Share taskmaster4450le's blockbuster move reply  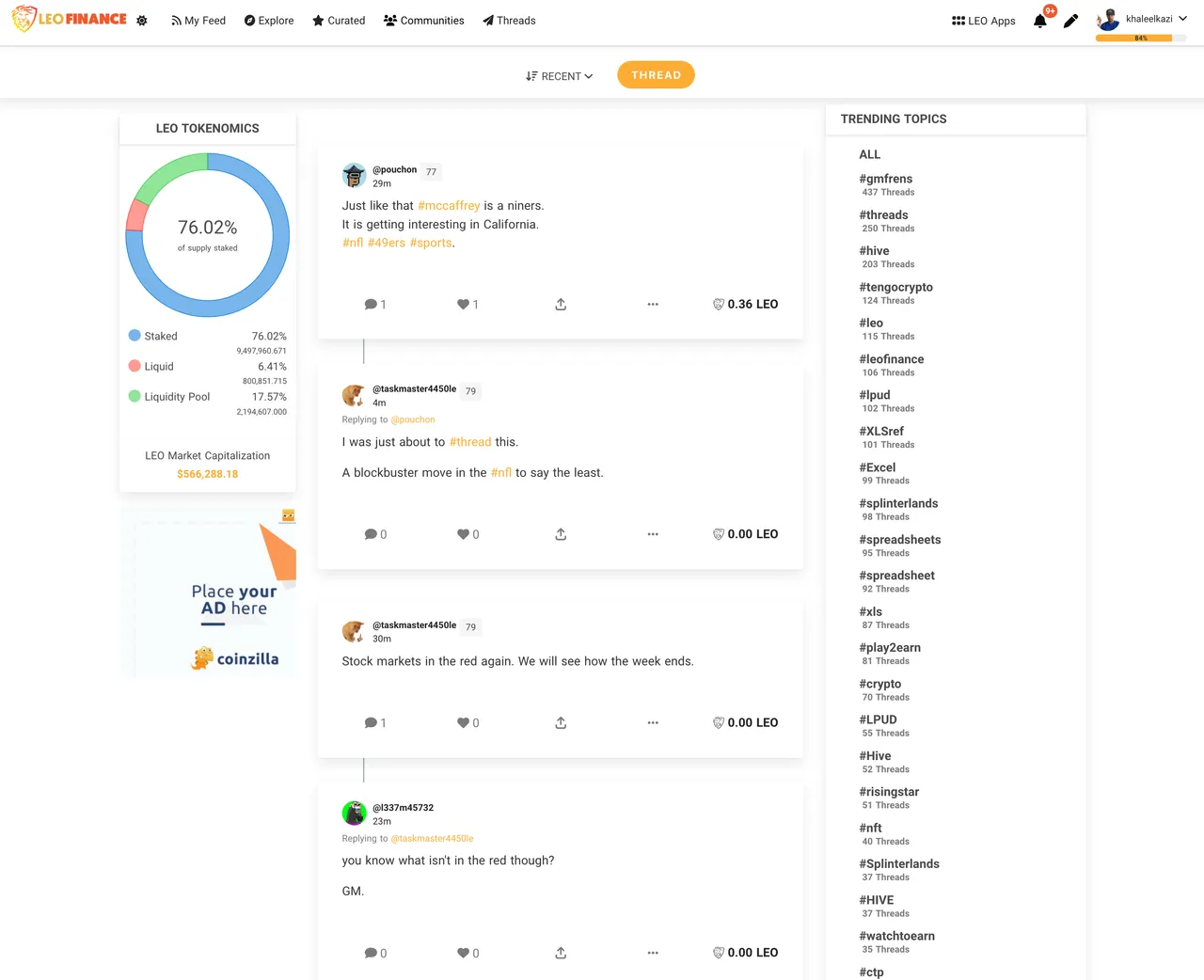(561, 534)
